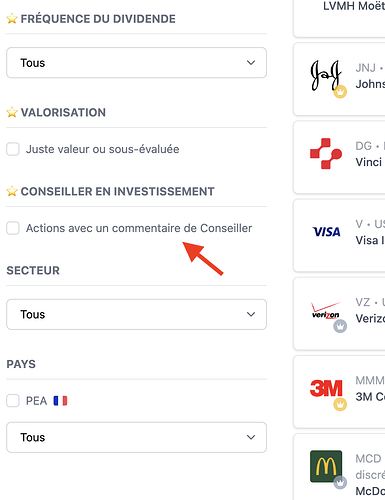Open the Vinci stock card
Screen dimensions: 385x500
[339, 157]
